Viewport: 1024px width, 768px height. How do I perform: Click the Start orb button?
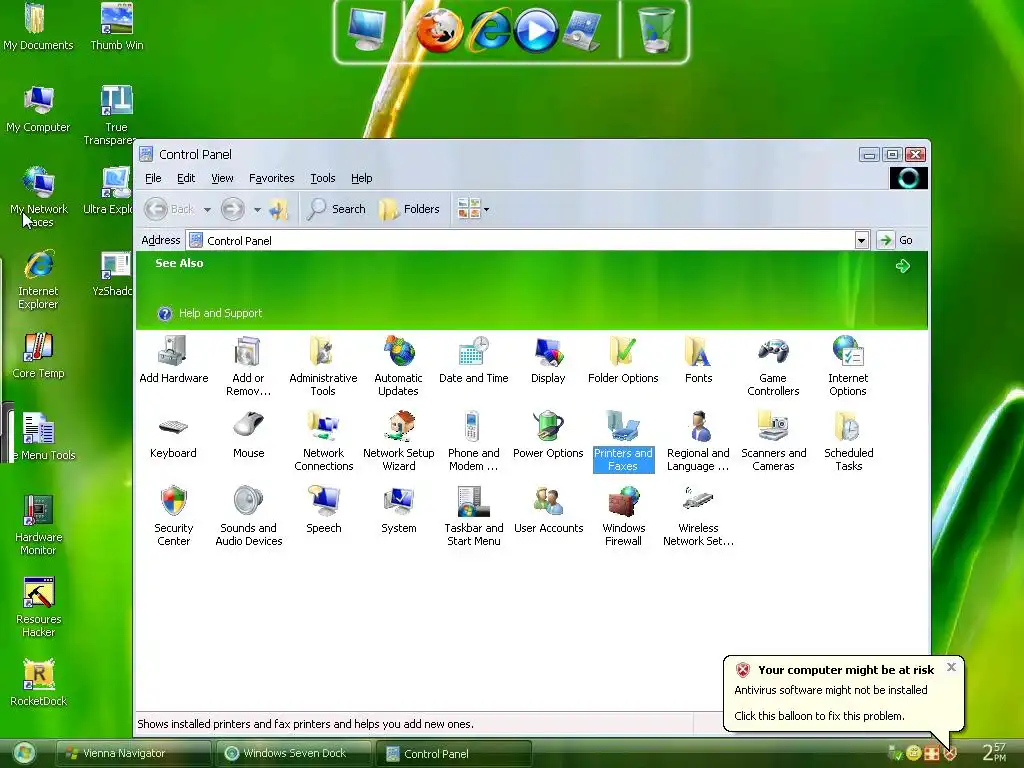pos(24,754)
